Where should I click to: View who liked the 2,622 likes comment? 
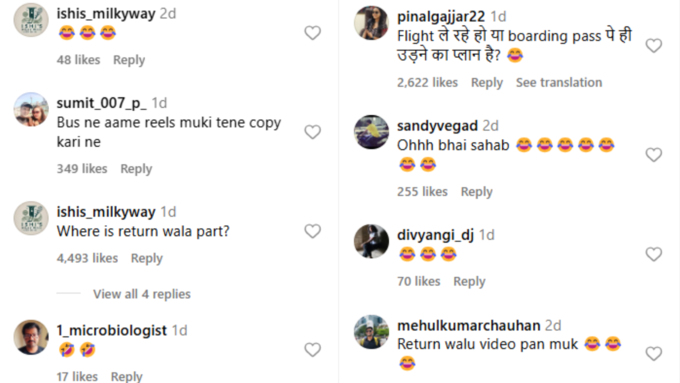[427, 82]
